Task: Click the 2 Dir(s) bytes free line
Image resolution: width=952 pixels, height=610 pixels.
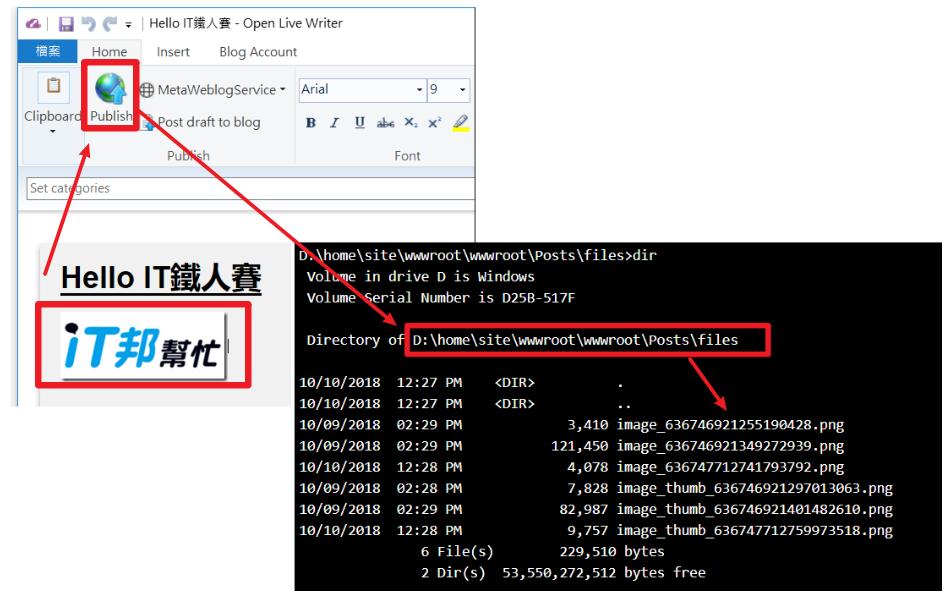Action: point(563,573)
